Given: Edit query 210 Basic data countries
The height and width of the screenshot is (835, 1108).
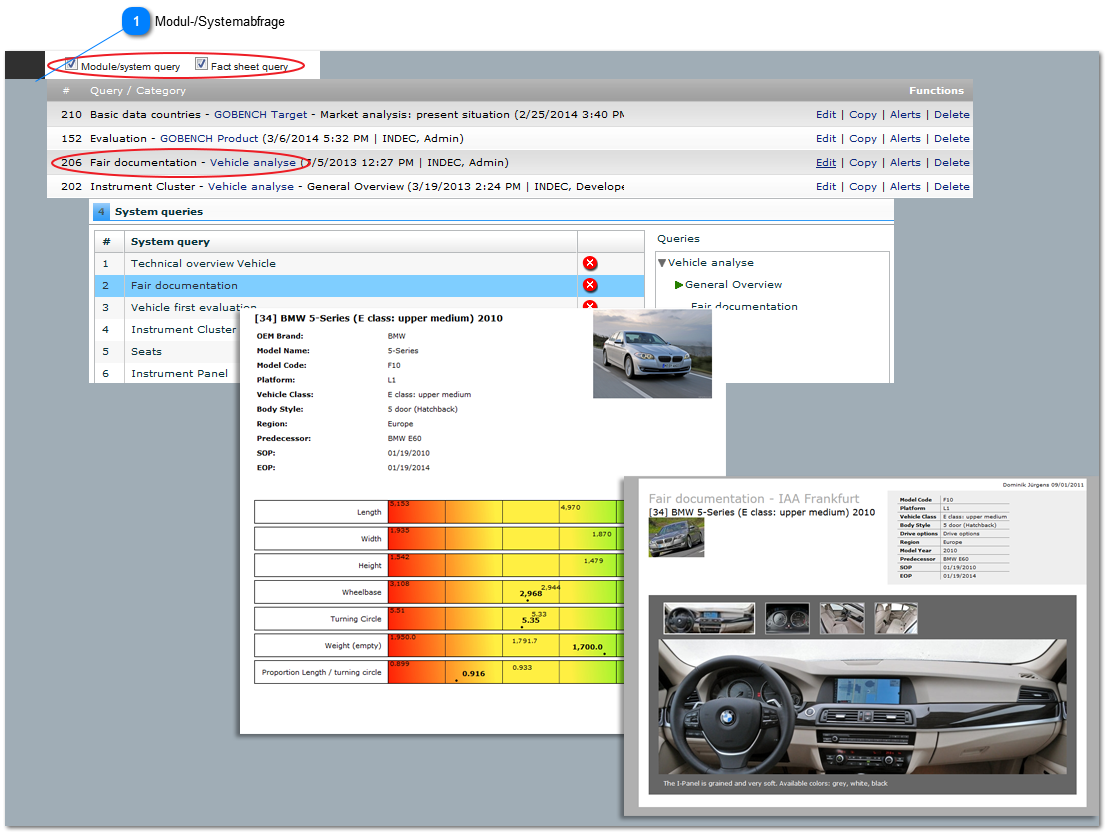Looking at the screenshot, I should point(825,114).
